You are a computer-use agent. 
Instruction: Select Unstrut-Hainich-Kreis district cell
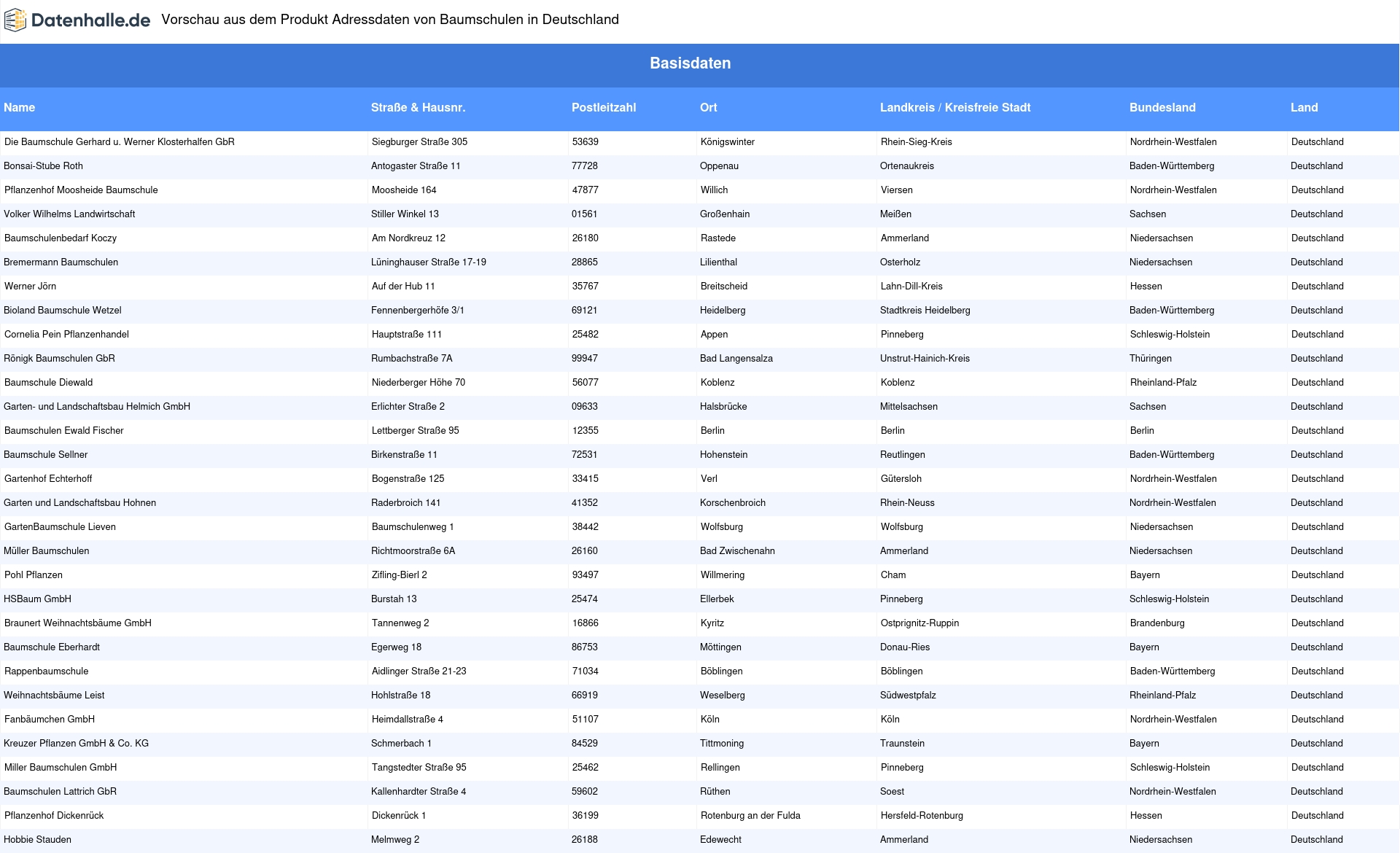[925, 359]
